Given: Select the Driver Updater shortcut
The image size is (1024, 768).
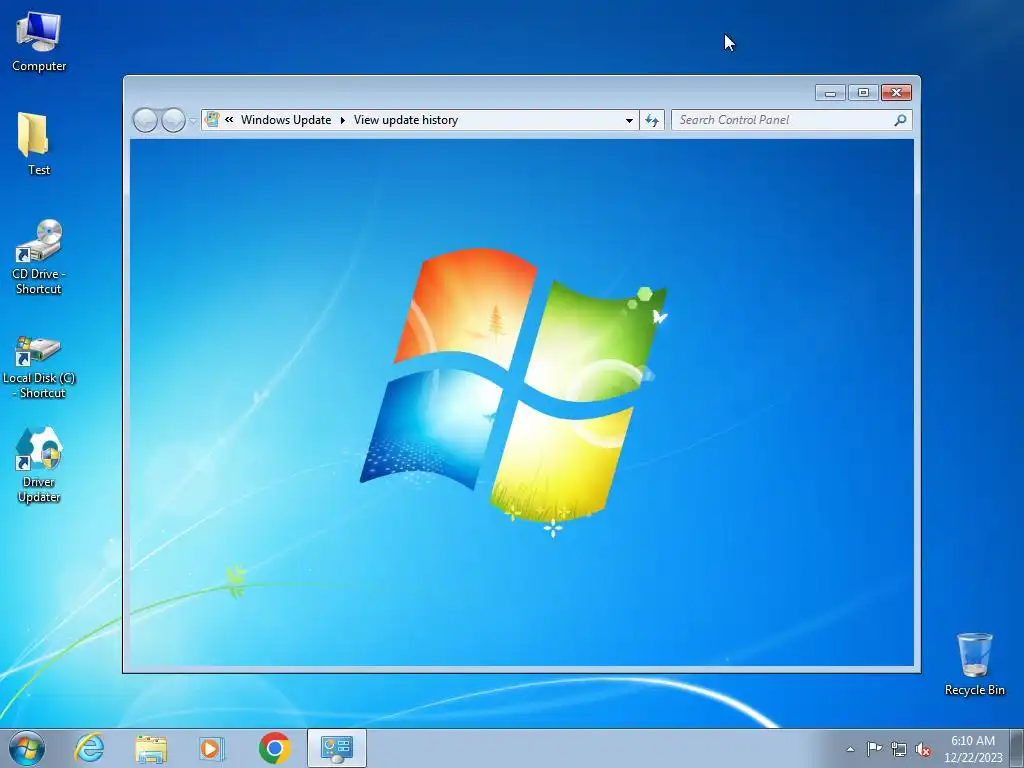Looking at the screenshot, I should 39,465.
